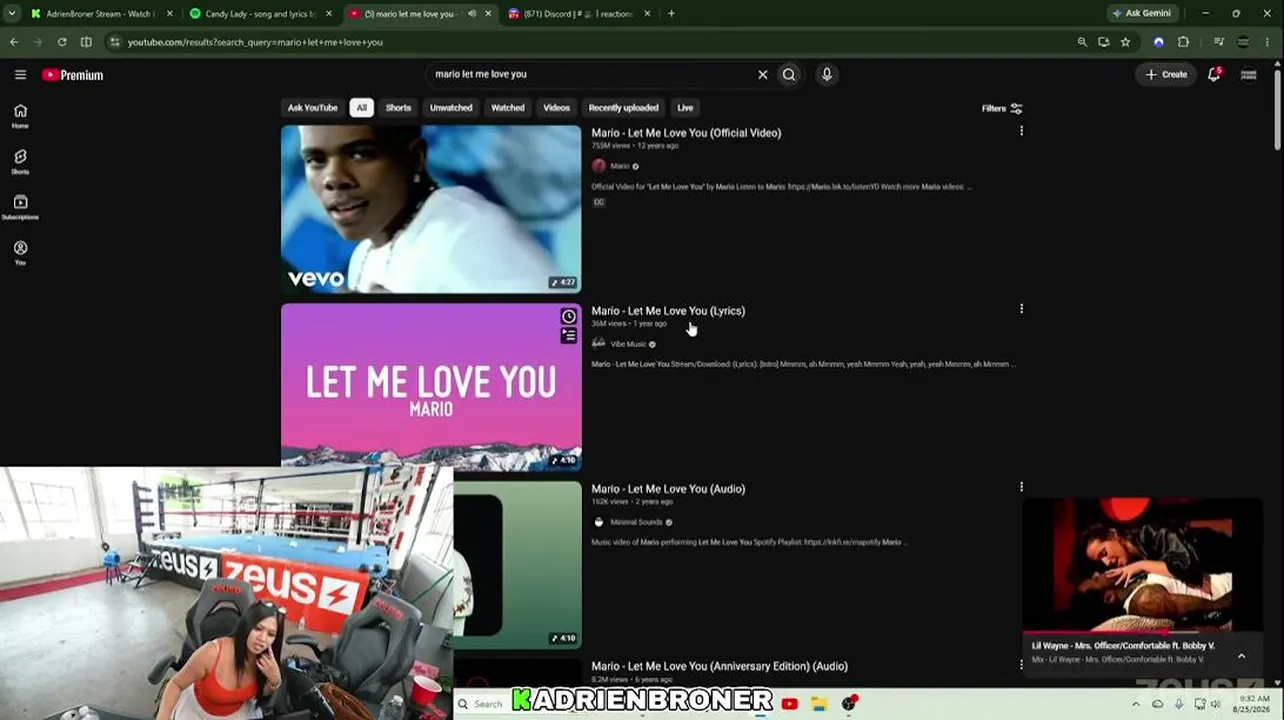Open Mario - Let Me Love You (Lyrics)

click(x=668, y=311)
